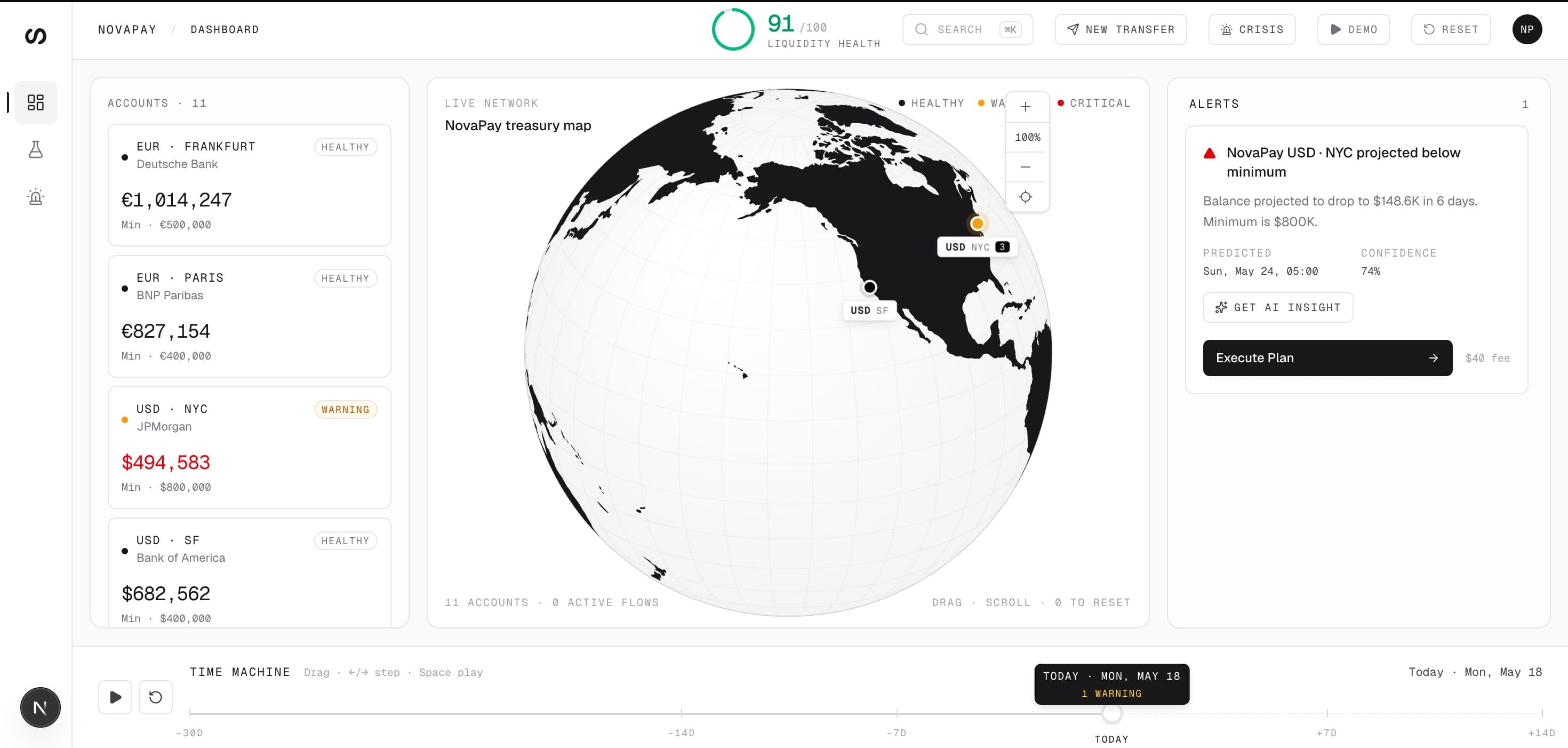The width and height of the screenshot is (1568, 748).
Task: Click the USD SF map label
Action: [x=869, y=310]
